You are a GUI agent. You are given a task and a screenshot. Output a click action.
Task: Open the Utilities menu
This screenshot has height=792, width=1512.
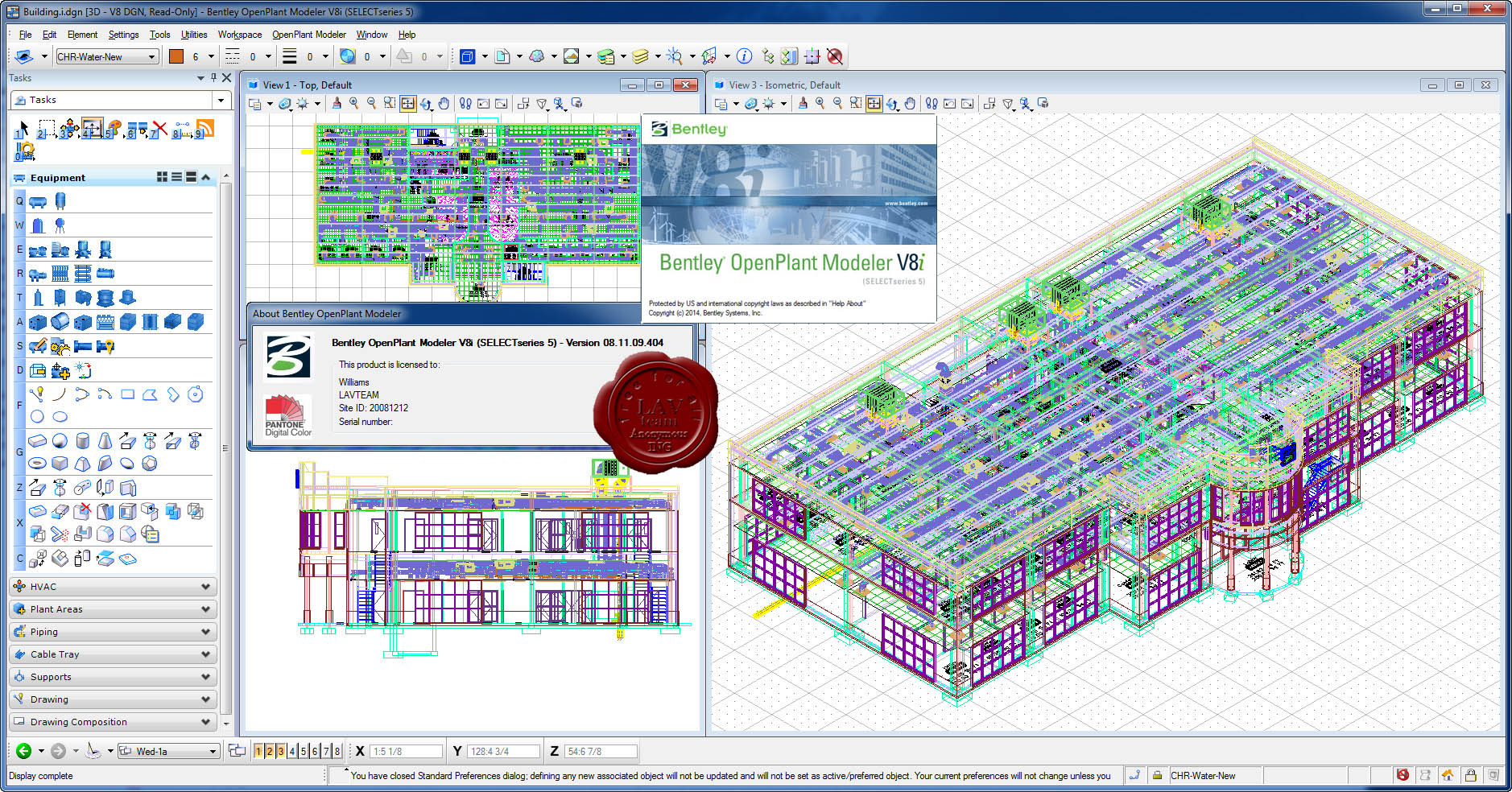point(194,35)
